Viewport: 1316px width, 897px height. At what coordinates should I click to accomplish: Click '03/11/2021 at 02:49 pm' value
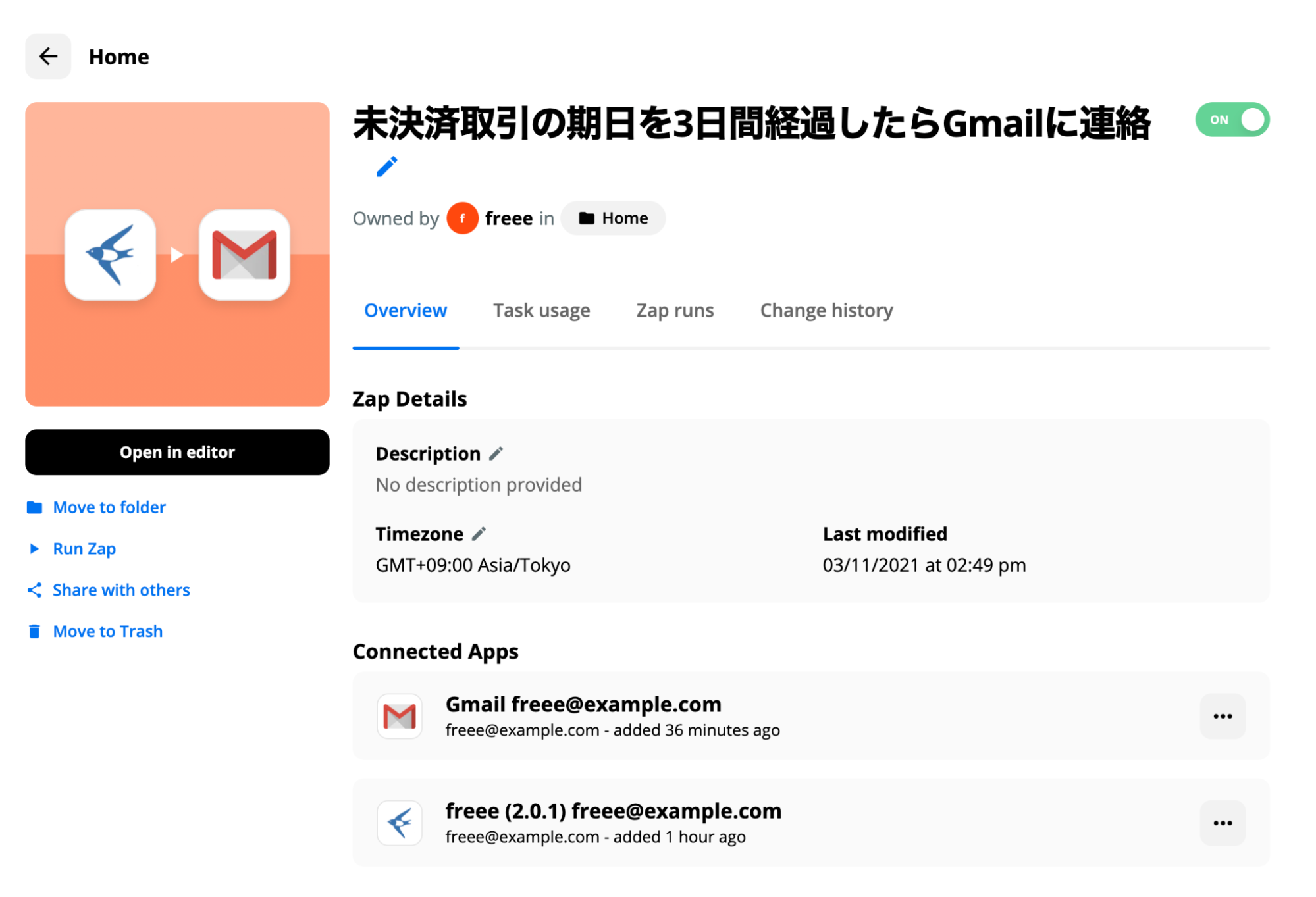[x=924, y=565]
